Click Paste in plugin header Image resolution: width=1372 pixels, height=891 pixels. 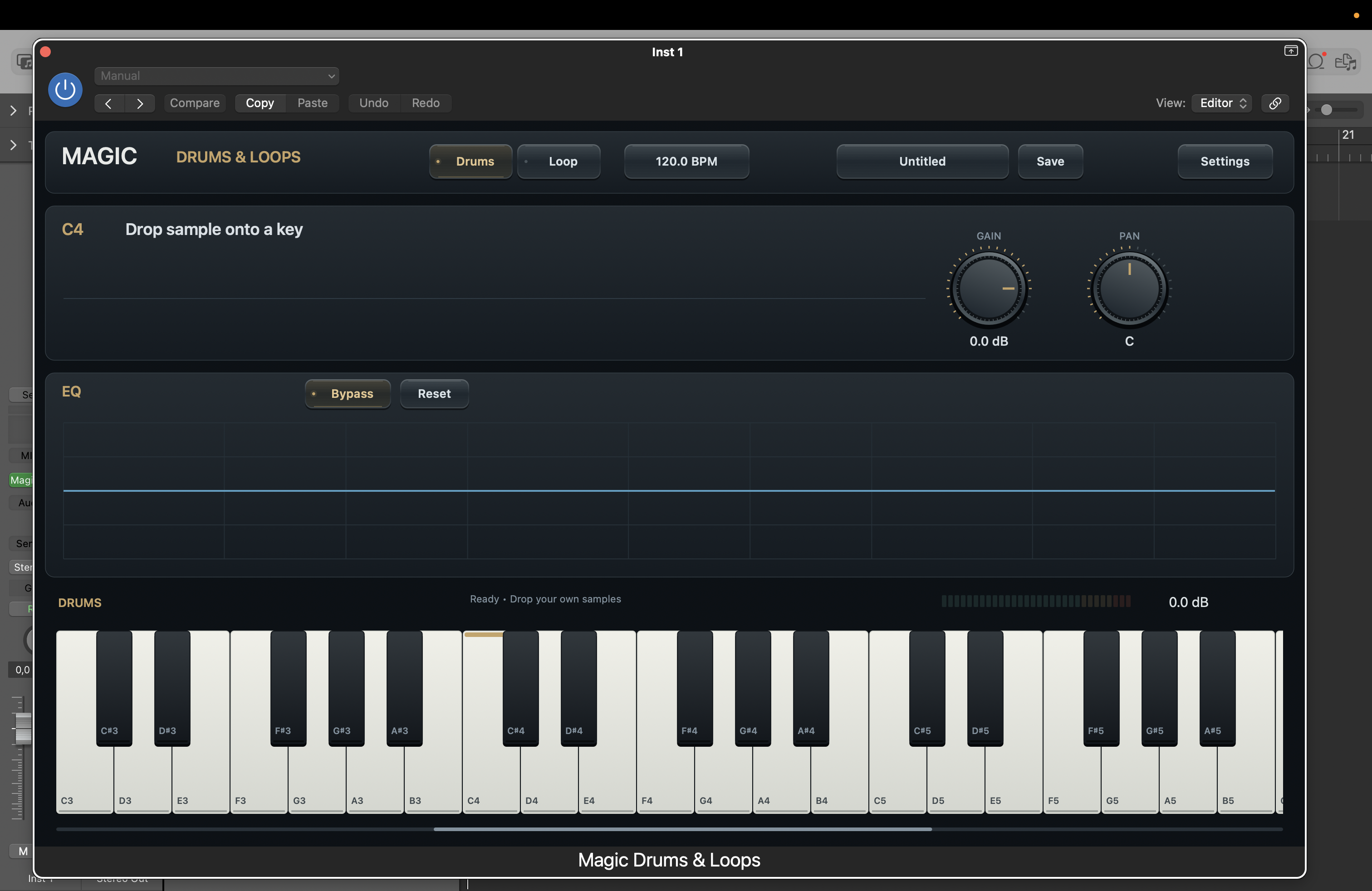[313, 103]
